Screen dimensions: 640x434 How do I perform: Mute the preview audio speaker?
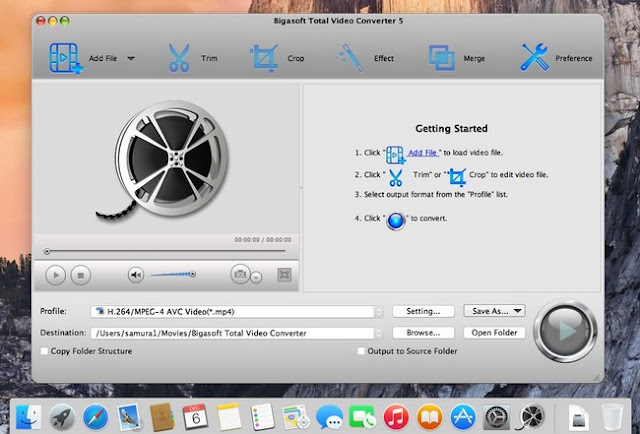(x=136, y=275)
